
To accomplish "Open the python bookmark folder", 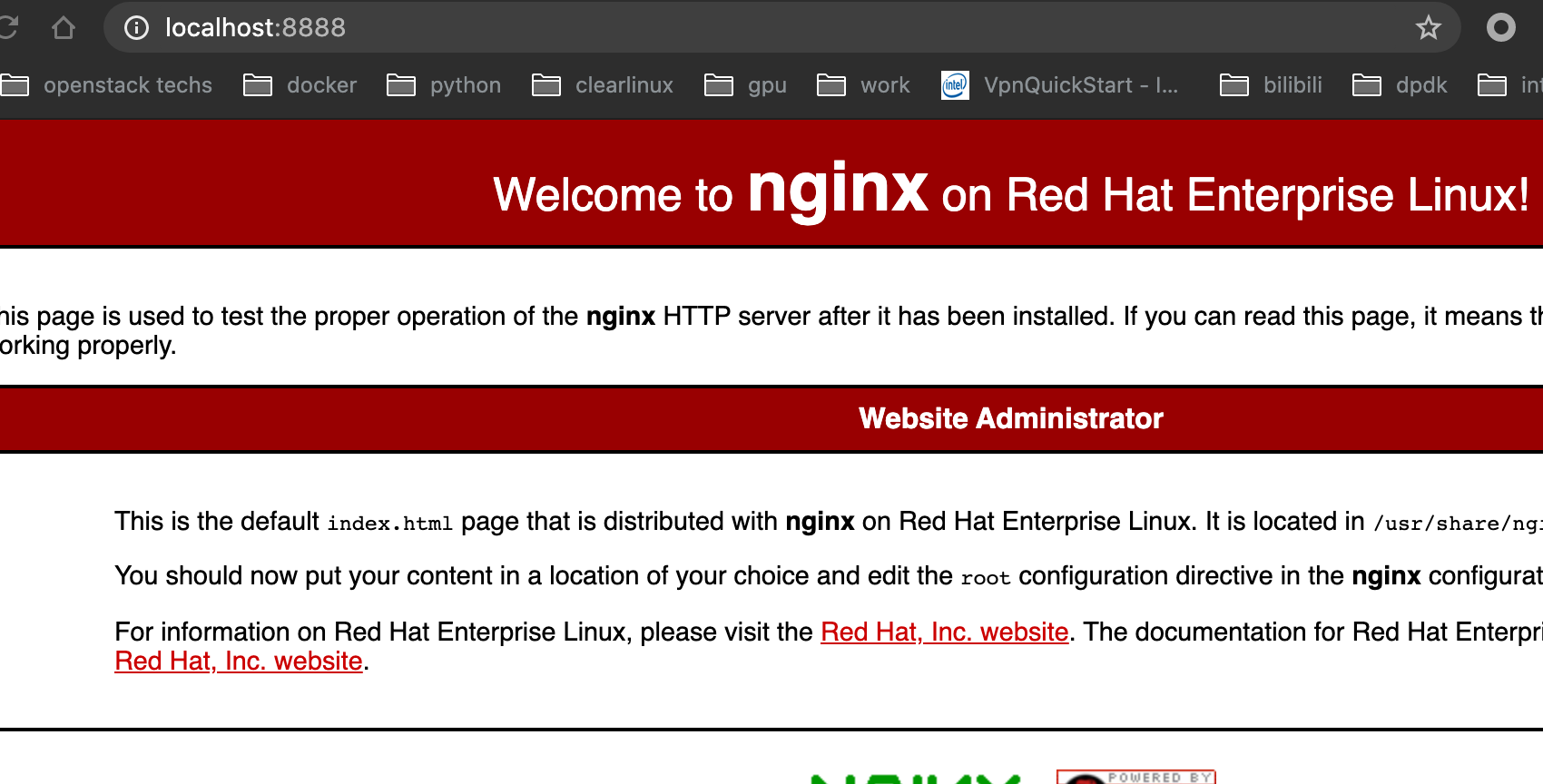I will [x=444, y=85].
